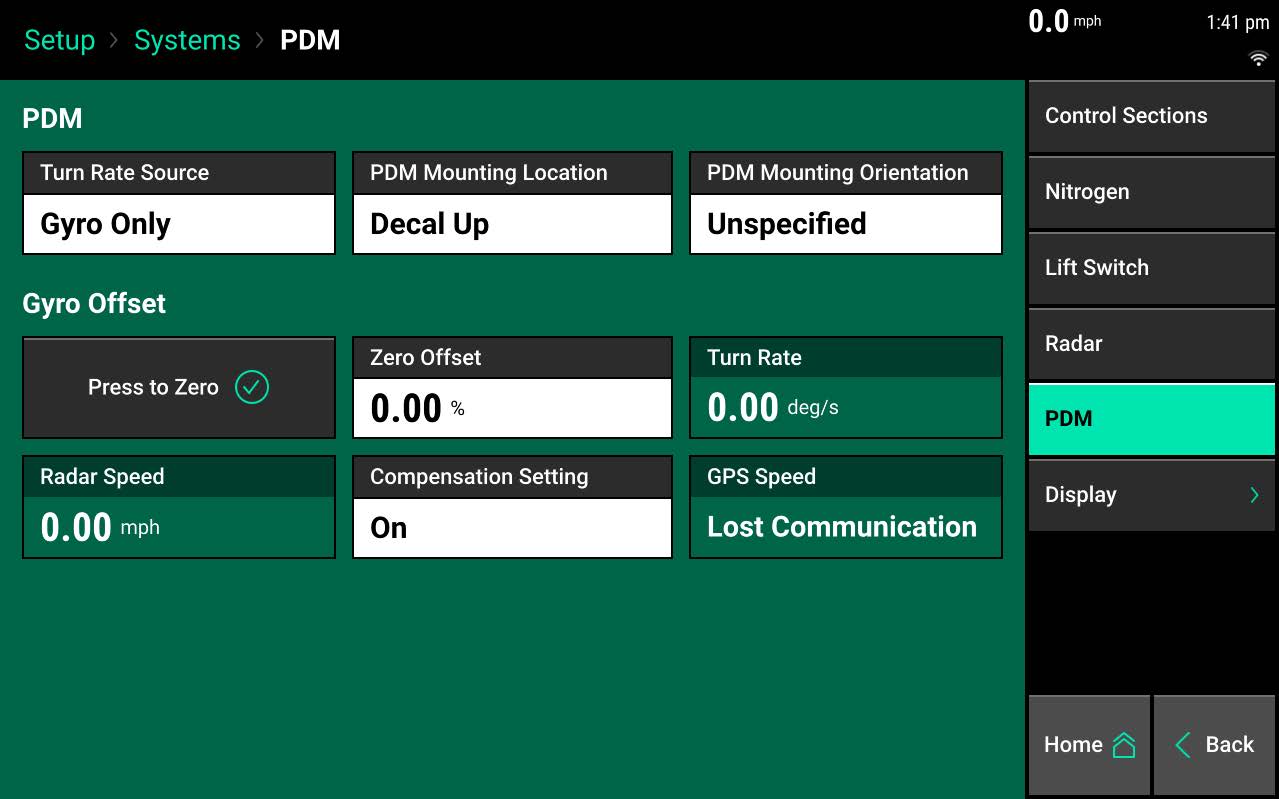Expand the Display submenu chevron

(x=1254, y=494)
